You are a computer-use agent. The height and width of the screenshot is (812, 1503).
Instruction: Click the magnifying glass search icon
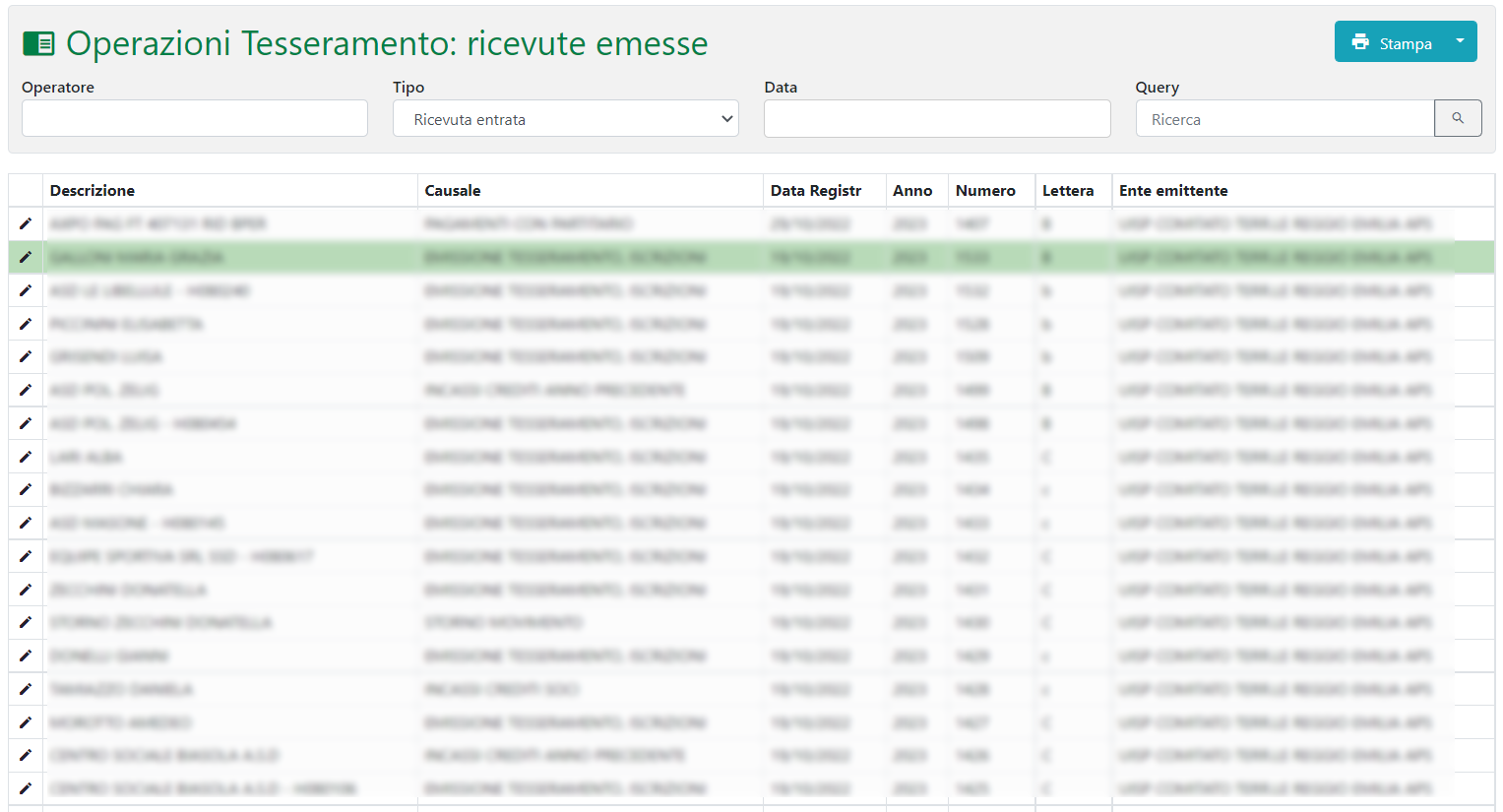coord(1458,118)
